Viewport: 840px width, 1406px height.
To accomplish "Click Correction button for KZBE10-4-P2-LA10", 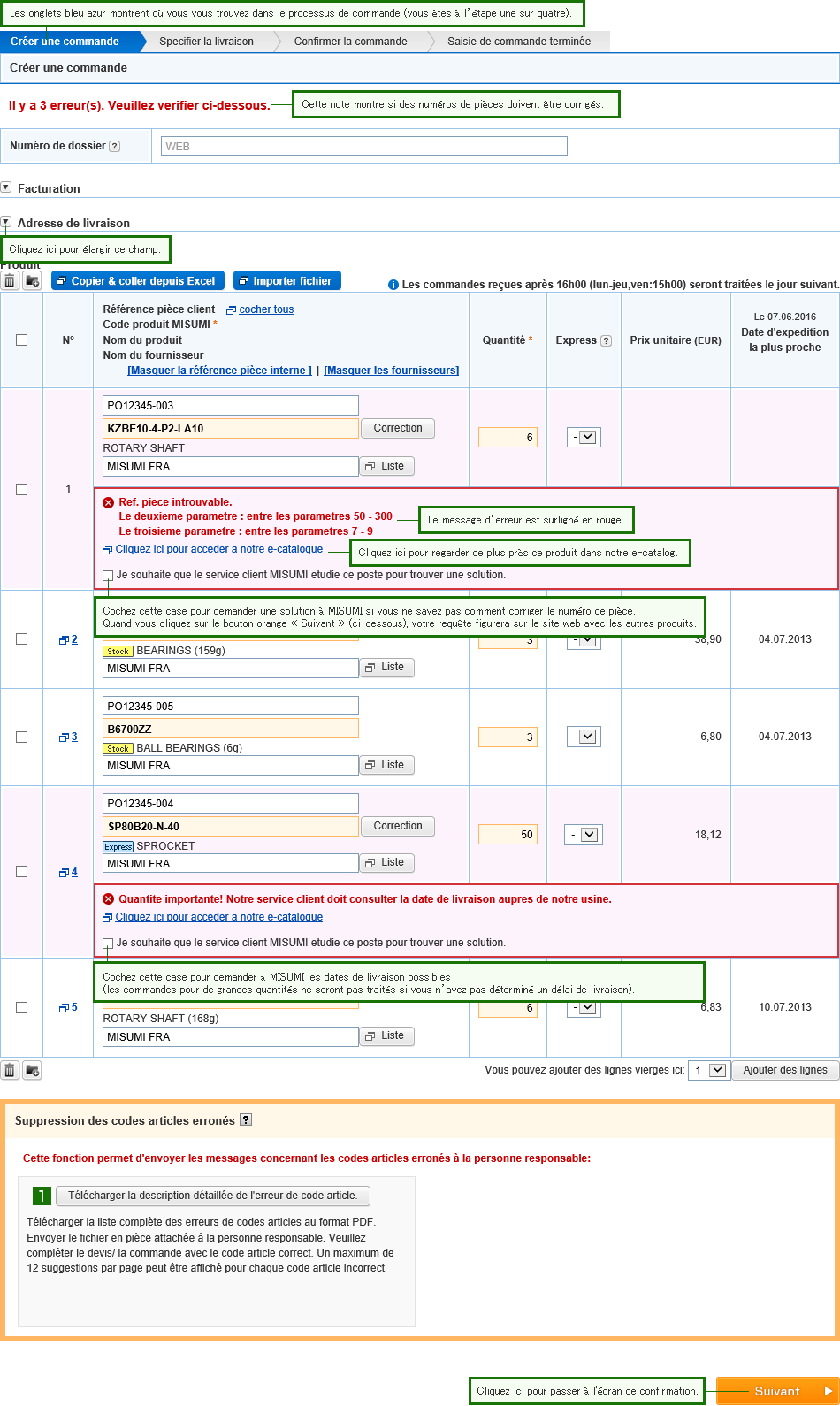I will [398, 428].
